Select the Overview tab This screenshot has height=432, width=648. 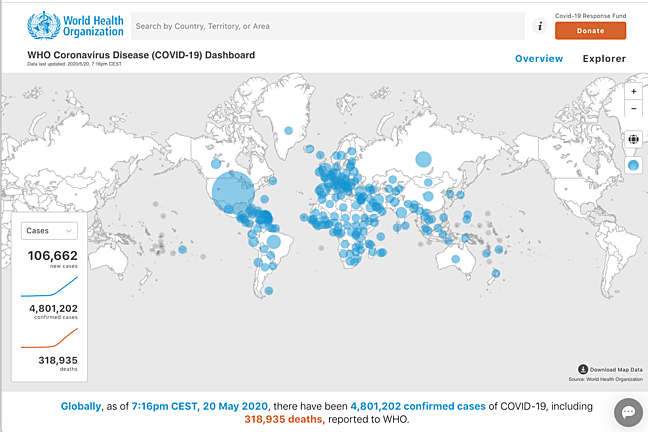539,59
